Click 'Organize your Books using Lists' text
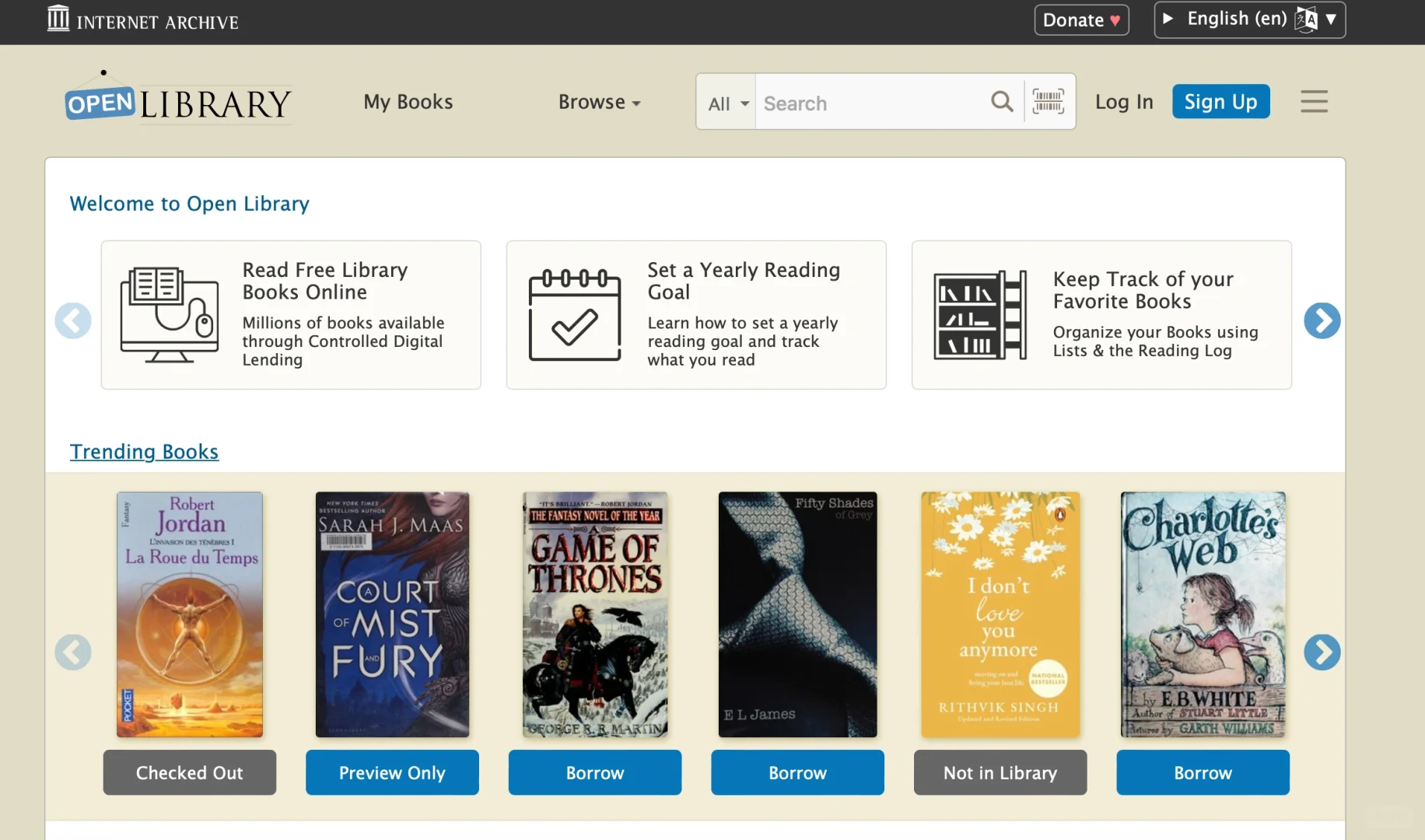The height and width of the screenshot is (840, 1425). pyautogui.click(x=1155, y=341)
